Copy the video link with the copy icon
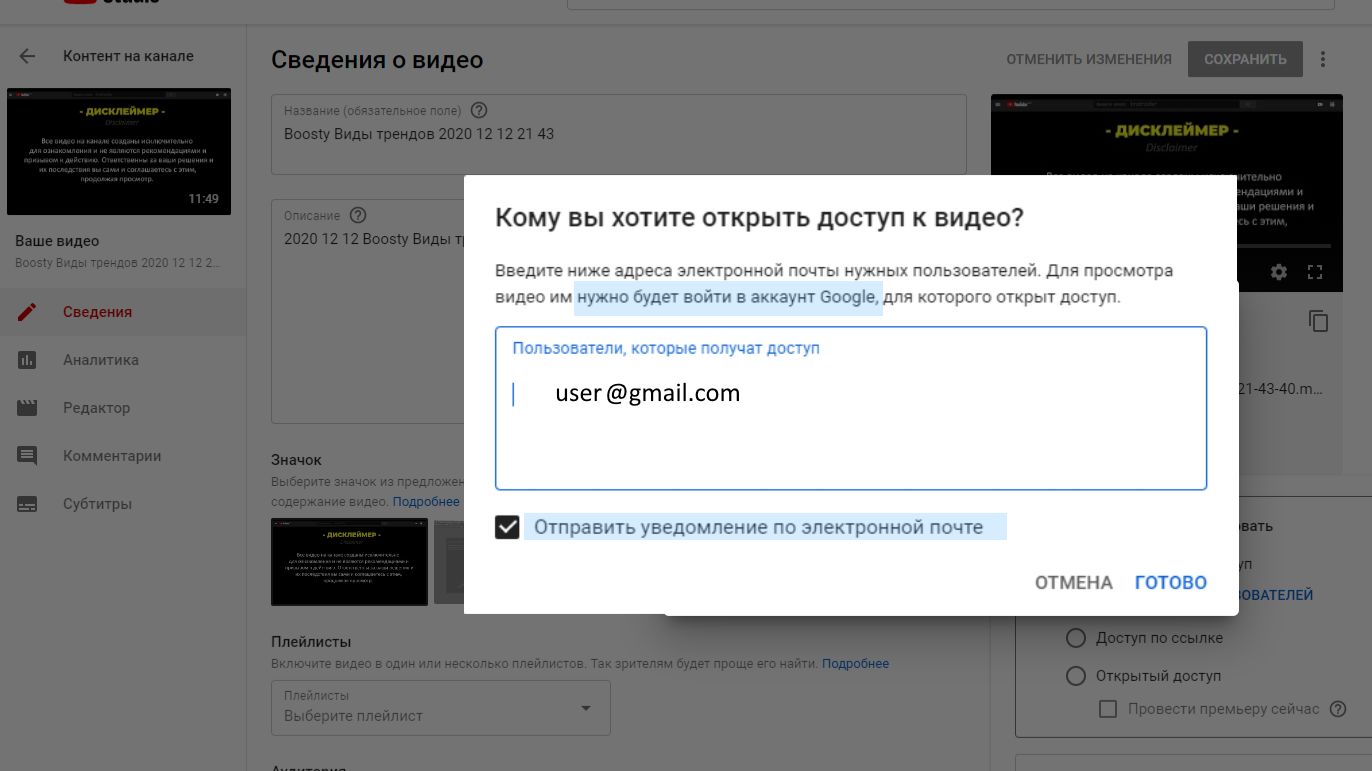The width and height of the screenshot is (1372, 771). 1319,321
